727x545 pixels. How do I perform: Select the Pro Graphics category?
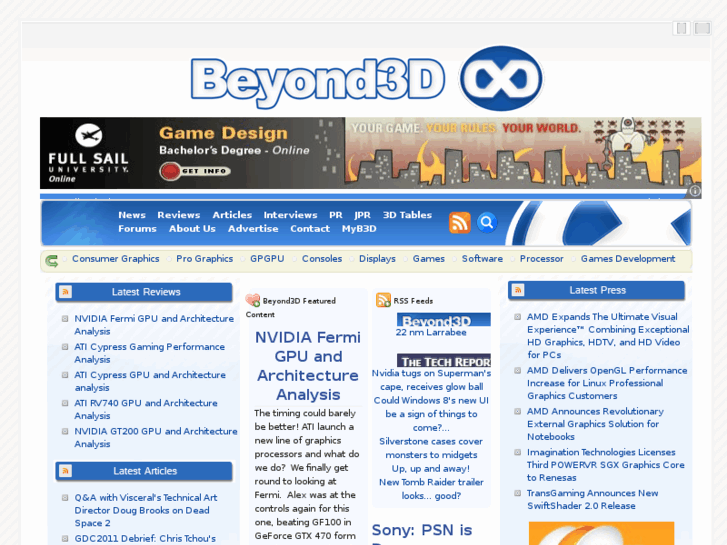204,259
